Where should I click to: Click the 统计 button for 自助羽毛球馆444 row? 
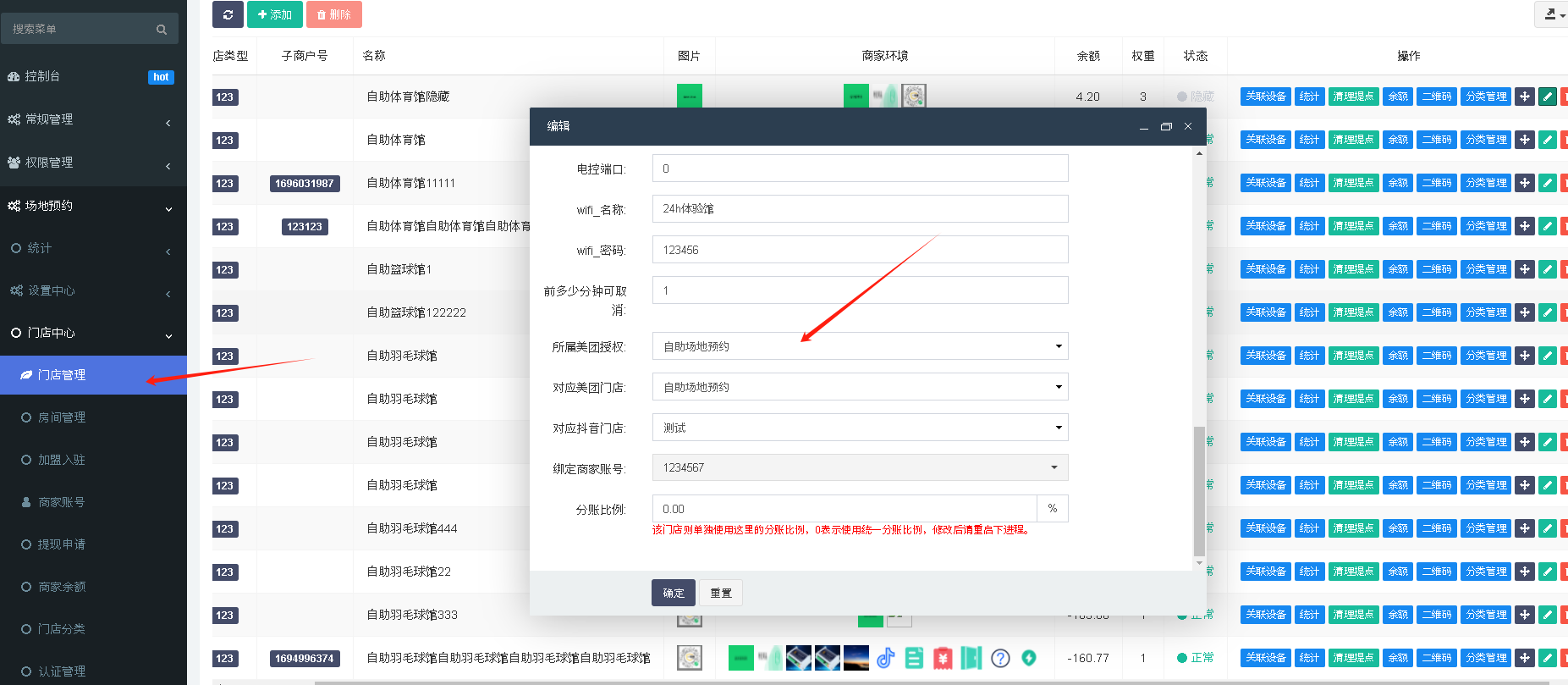coord(1309,528)
